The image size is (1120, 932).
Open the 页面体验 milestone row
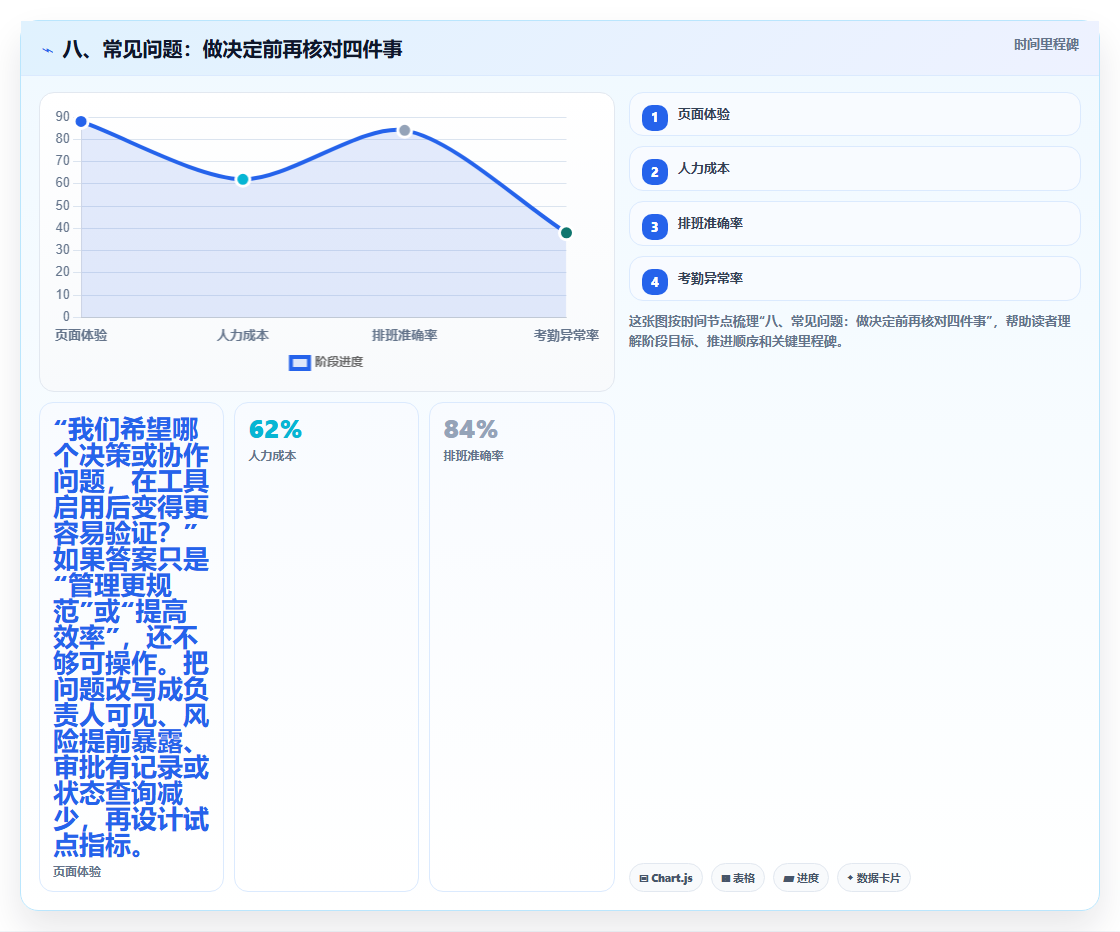[854, 114]
